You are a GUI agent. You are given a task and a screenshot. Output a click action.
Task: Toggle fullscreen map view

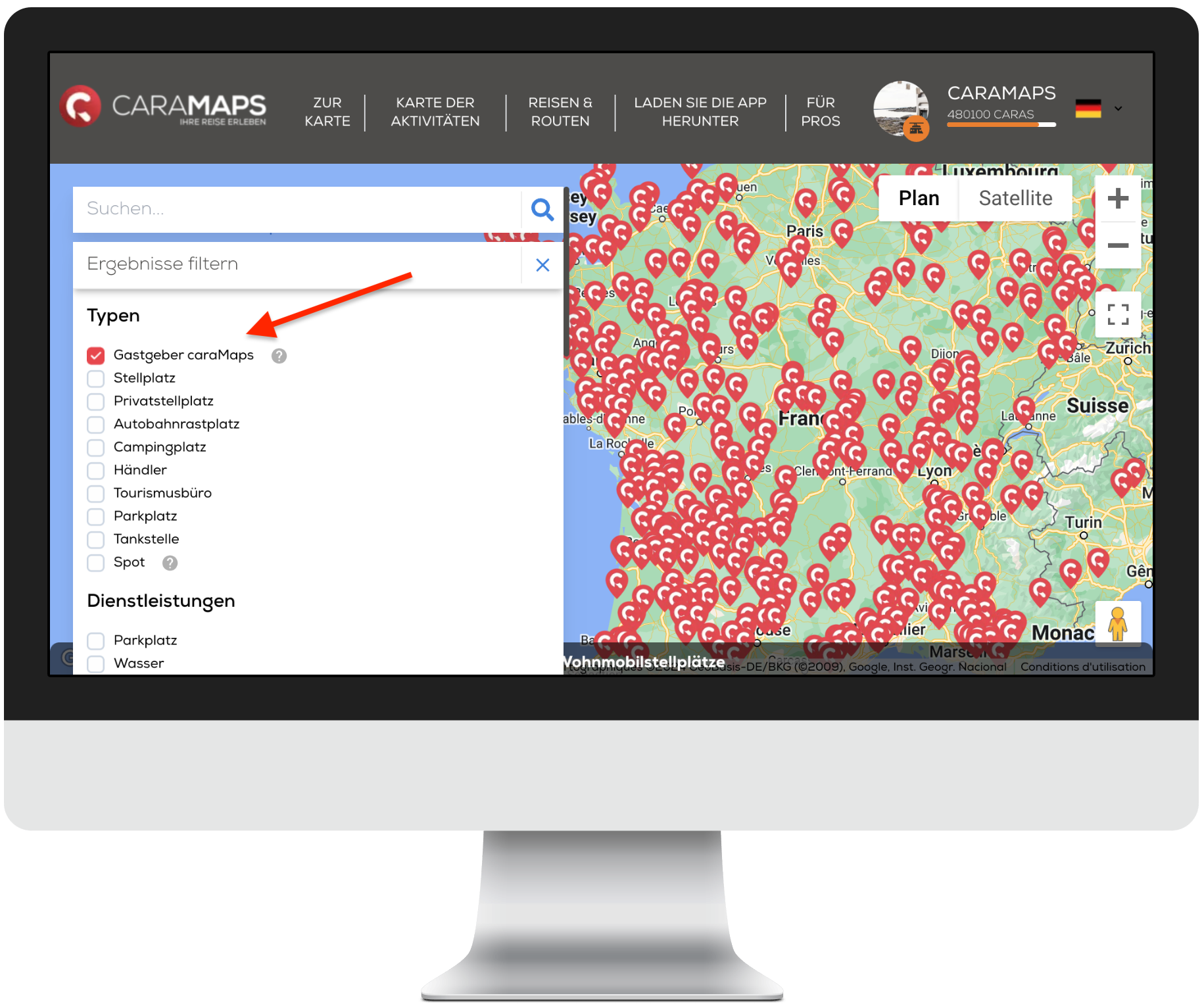tap(1118, 314)
